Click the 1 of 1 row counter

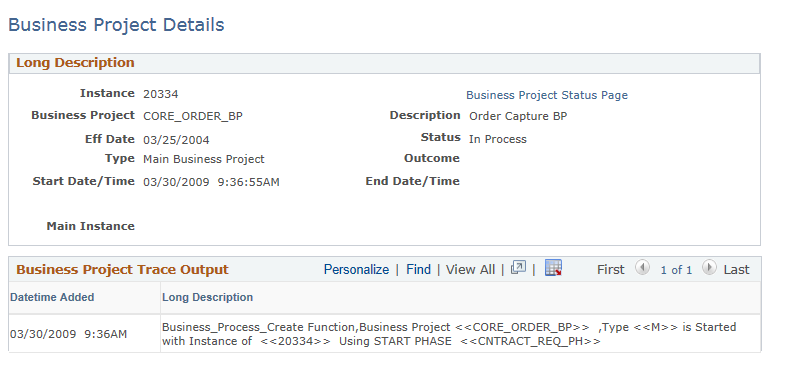click(676, 270)
